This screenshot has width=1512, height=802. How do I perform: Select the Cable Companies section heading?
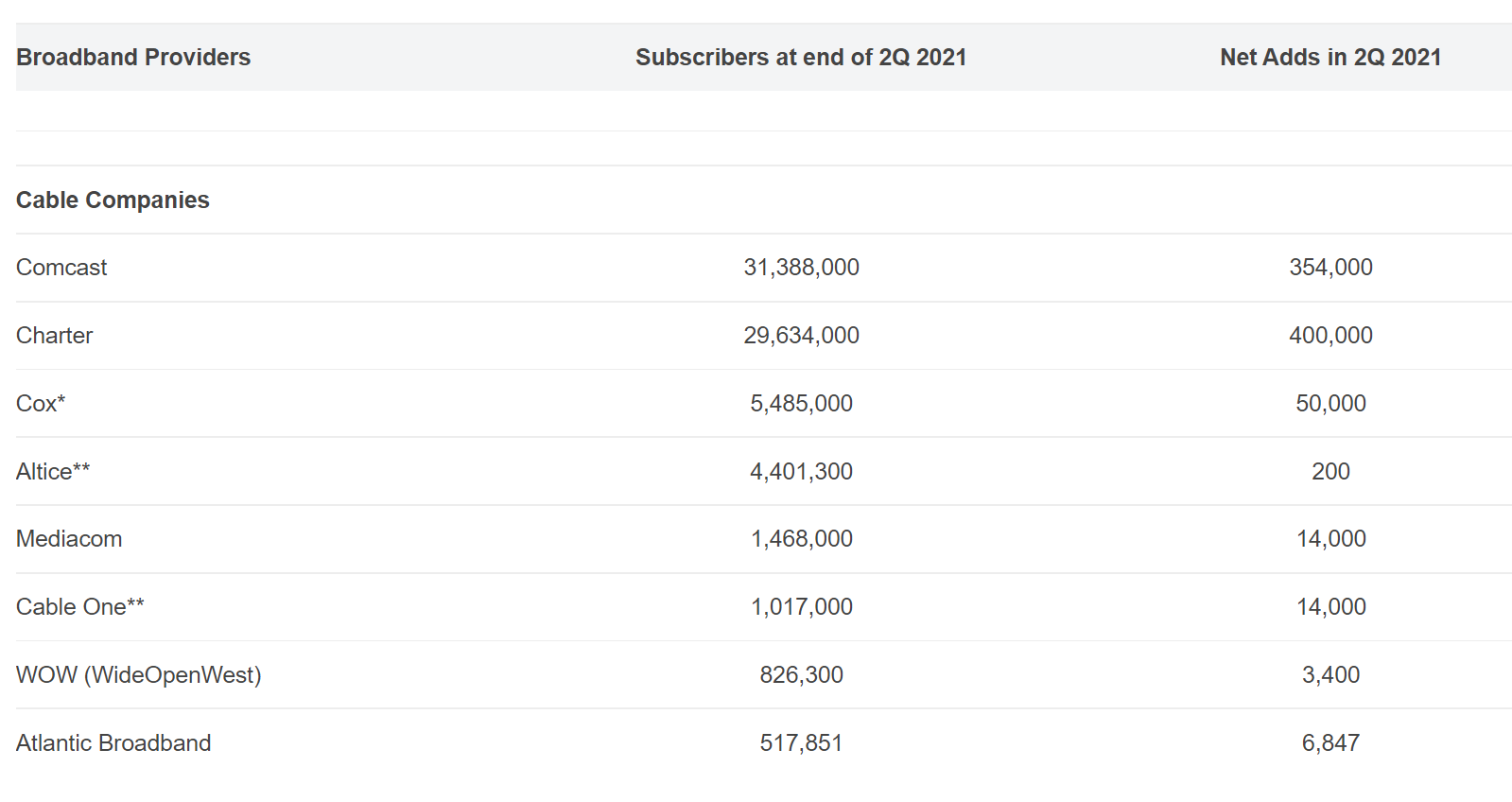[x=113, y=200]
